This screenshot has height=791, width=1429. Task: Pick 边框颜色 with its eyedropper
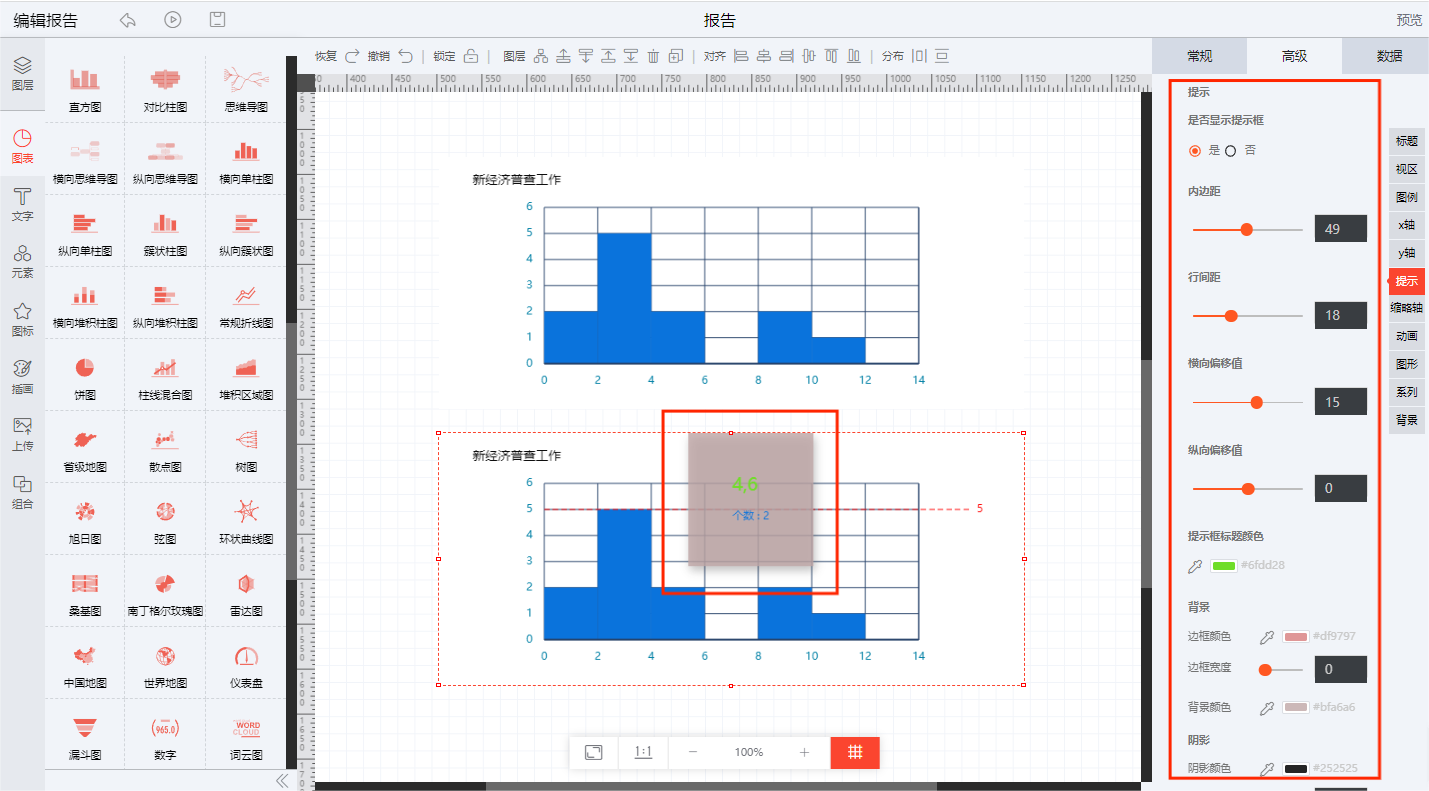pos(1266,637)
